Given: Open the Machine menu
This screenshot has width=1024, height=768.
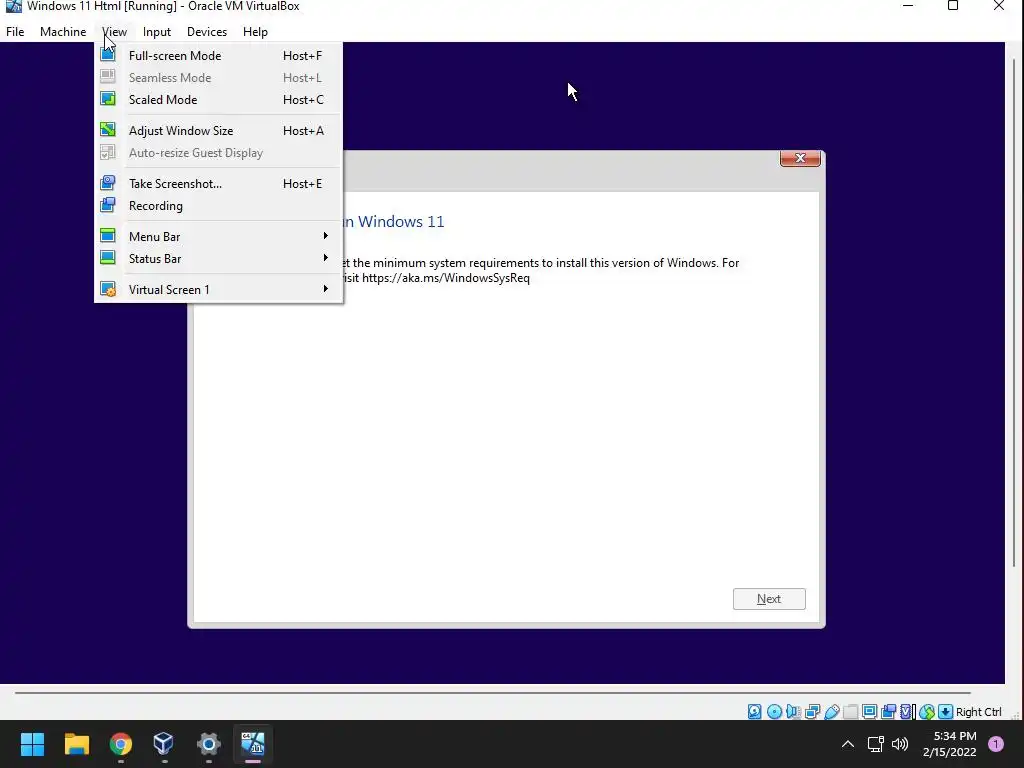Looking at the screenshot, I should point(63,31).
